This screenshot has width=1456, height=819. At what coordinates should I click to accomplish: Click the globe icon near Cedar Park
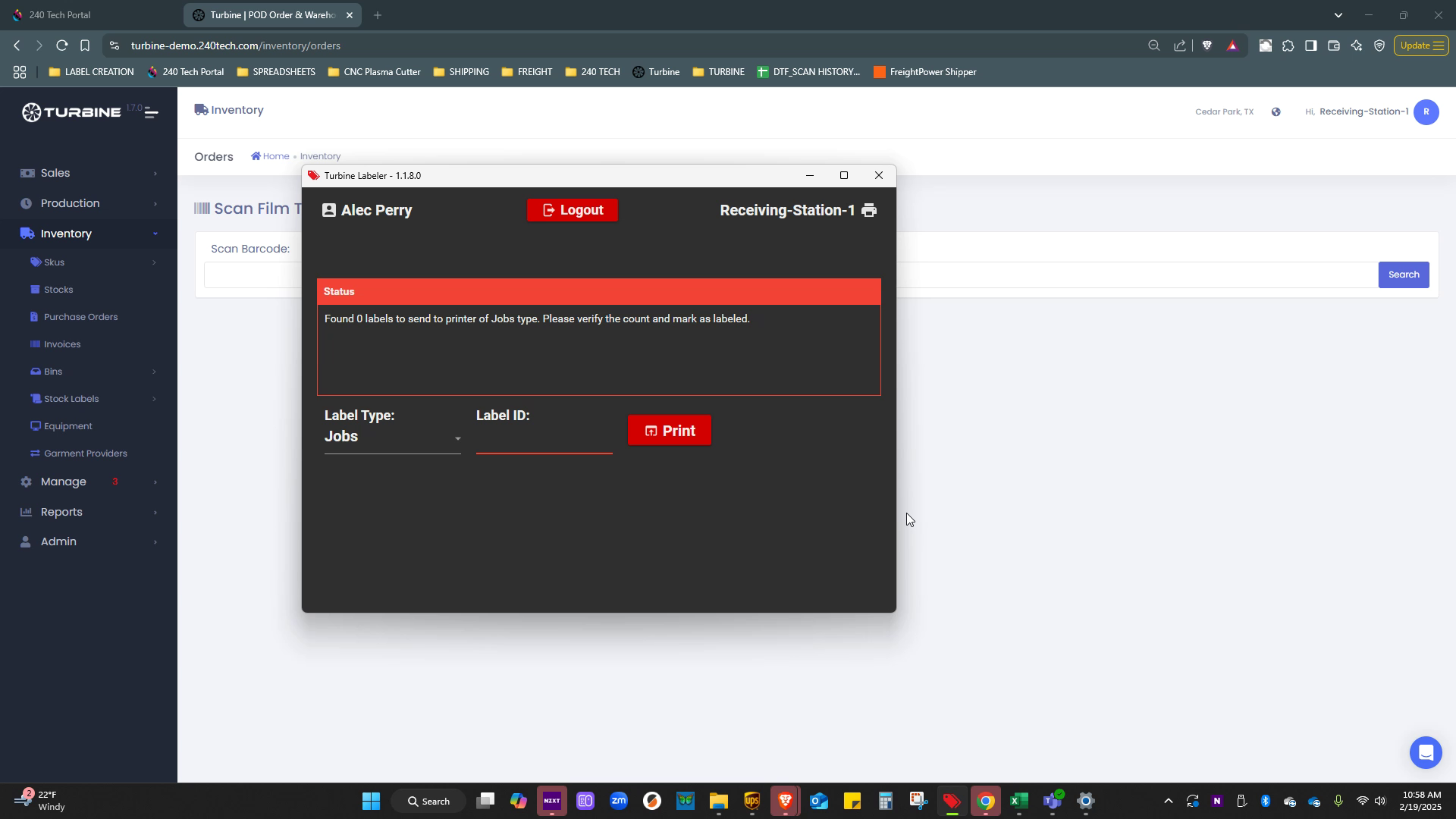point(1276,112)
